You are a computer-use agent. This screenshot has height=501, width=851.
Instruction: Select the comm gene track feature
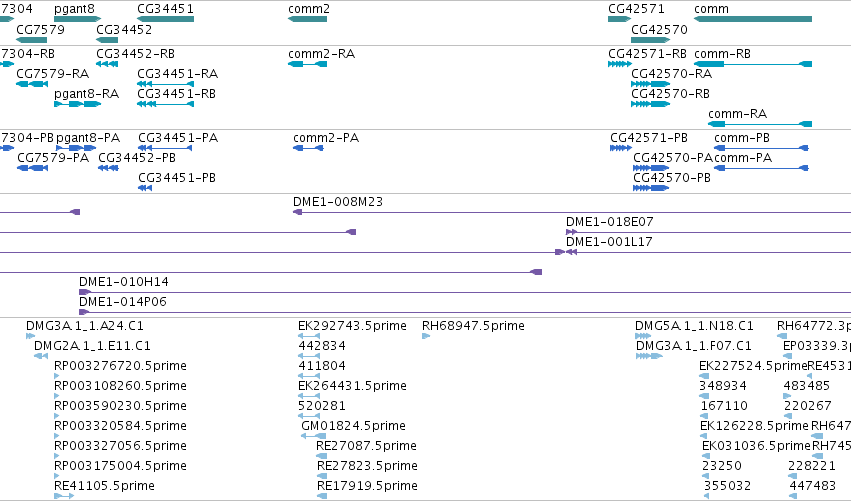pos(753,19)
